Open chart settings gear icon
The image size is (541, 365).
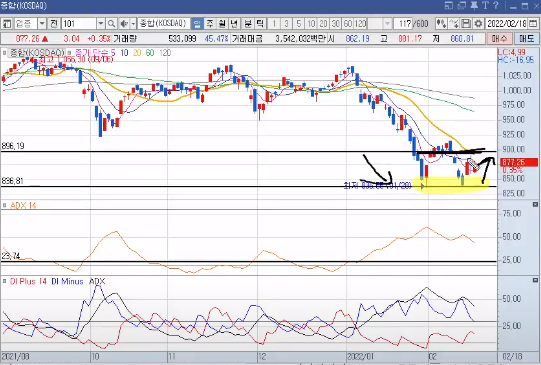(x=478, y=23)
